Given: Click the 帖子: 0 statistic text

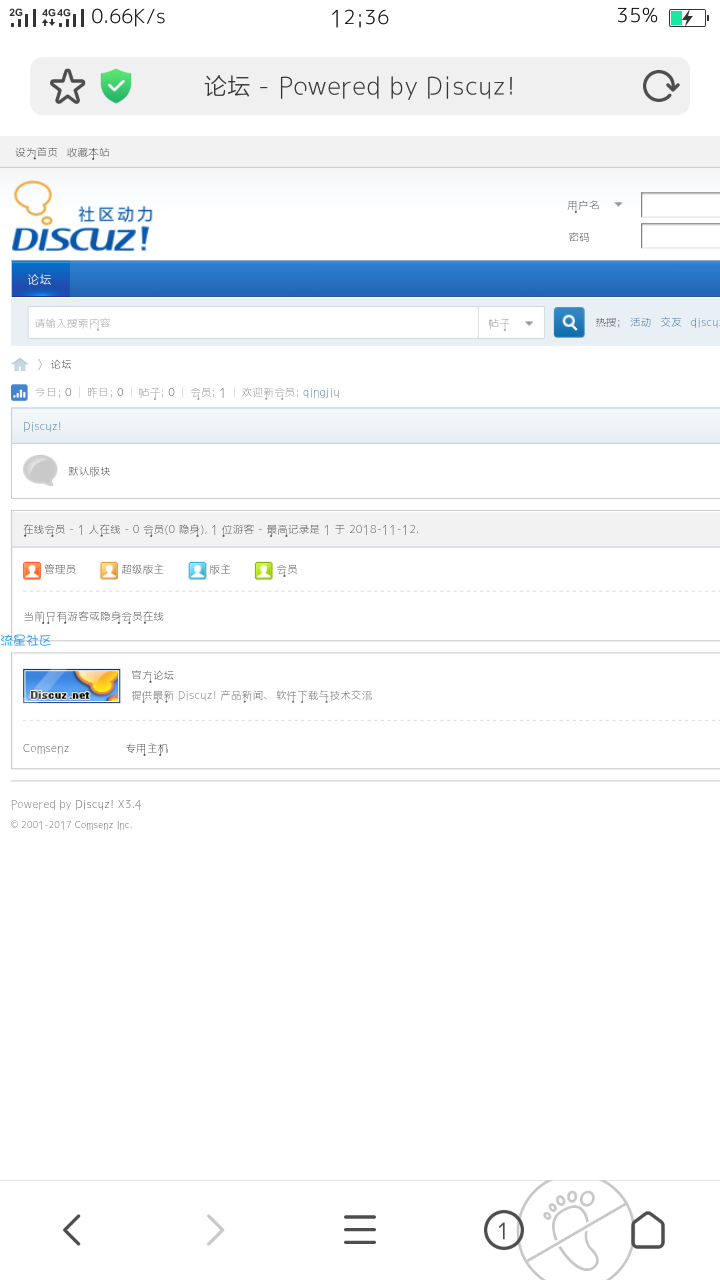Looking at the screenshot, I should (x=157, y=393).
